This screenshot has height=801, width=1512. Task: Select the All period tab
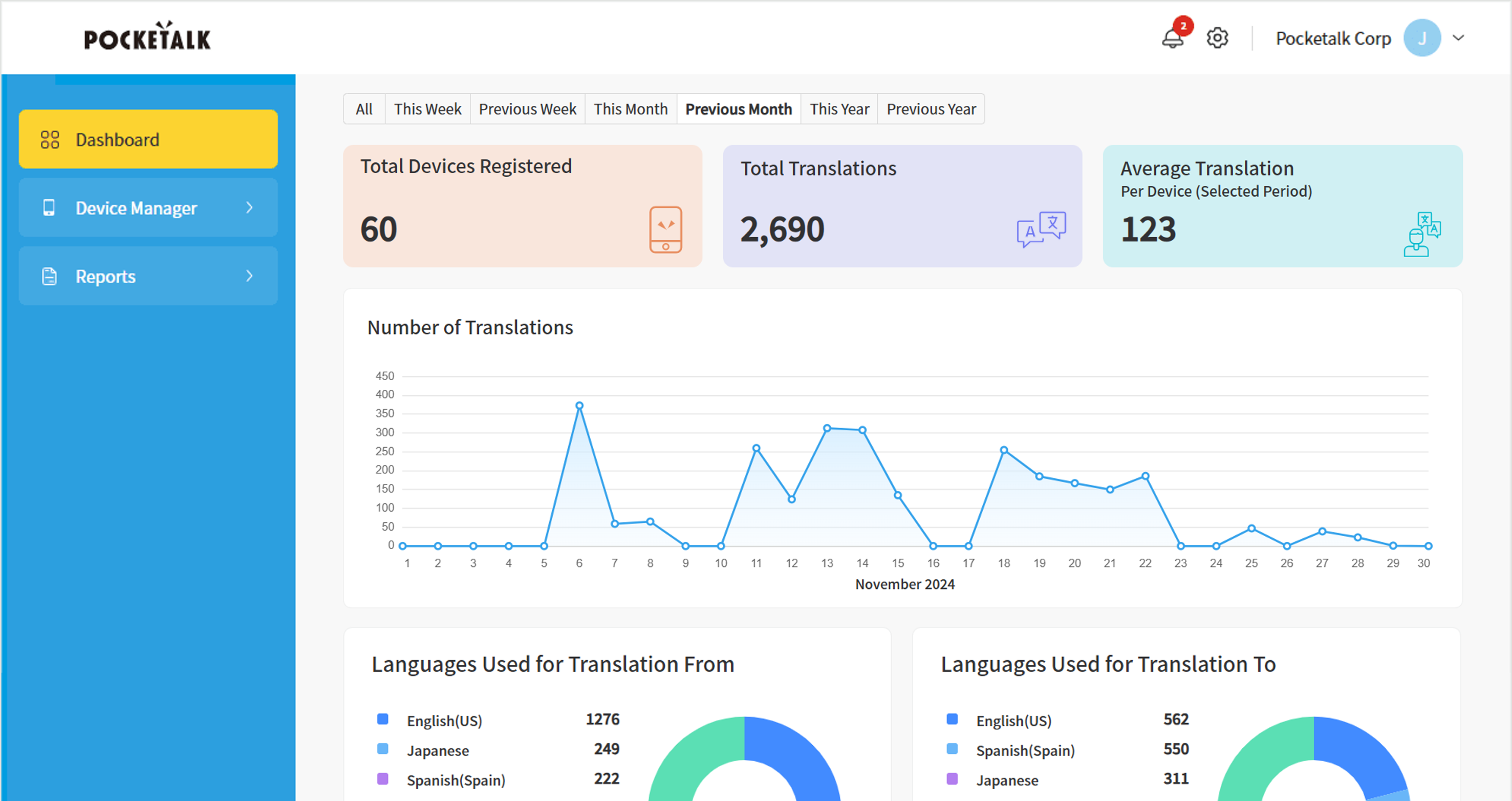point(364,109)
